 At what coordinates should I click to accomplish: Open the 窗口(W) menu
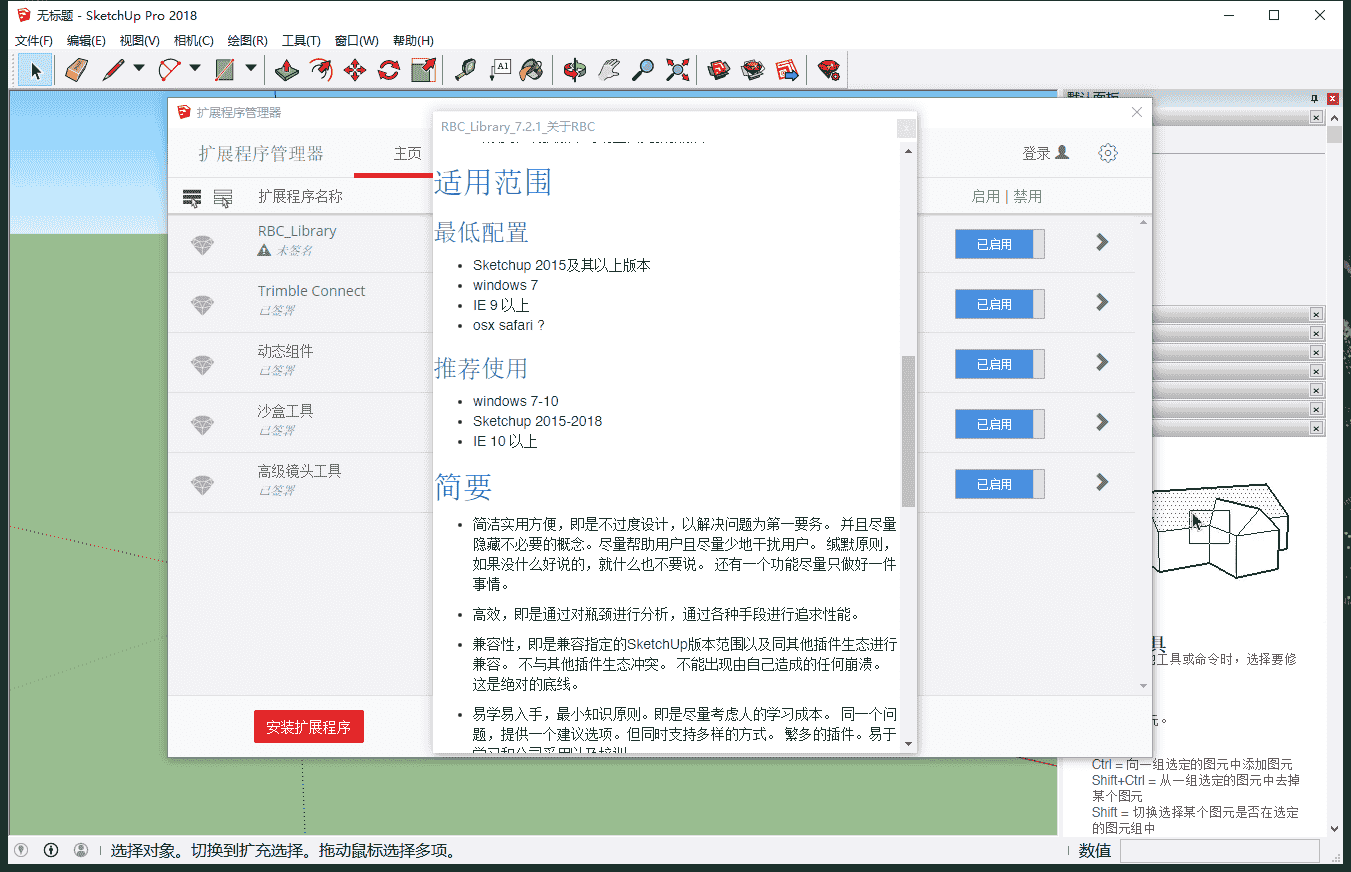click(x=357, y=41)
